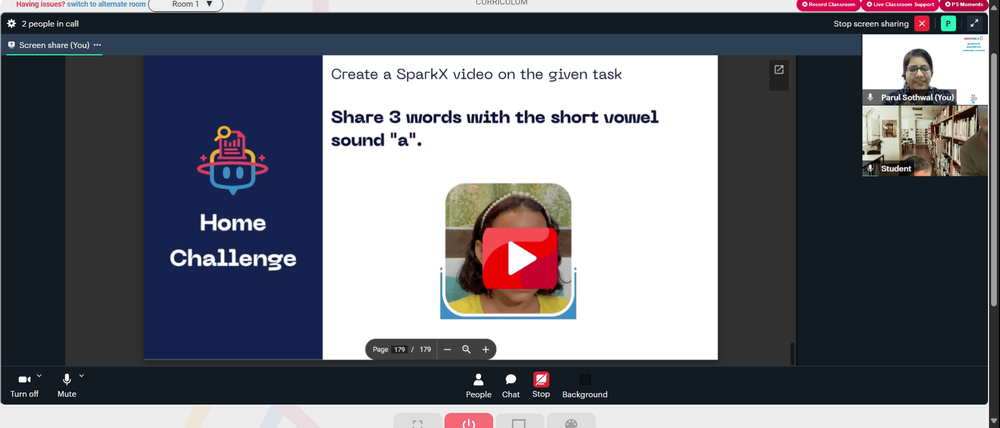The image size is (1000, 428).
Task: Open microphone options chevron
Action: click(x=82, y=376)
